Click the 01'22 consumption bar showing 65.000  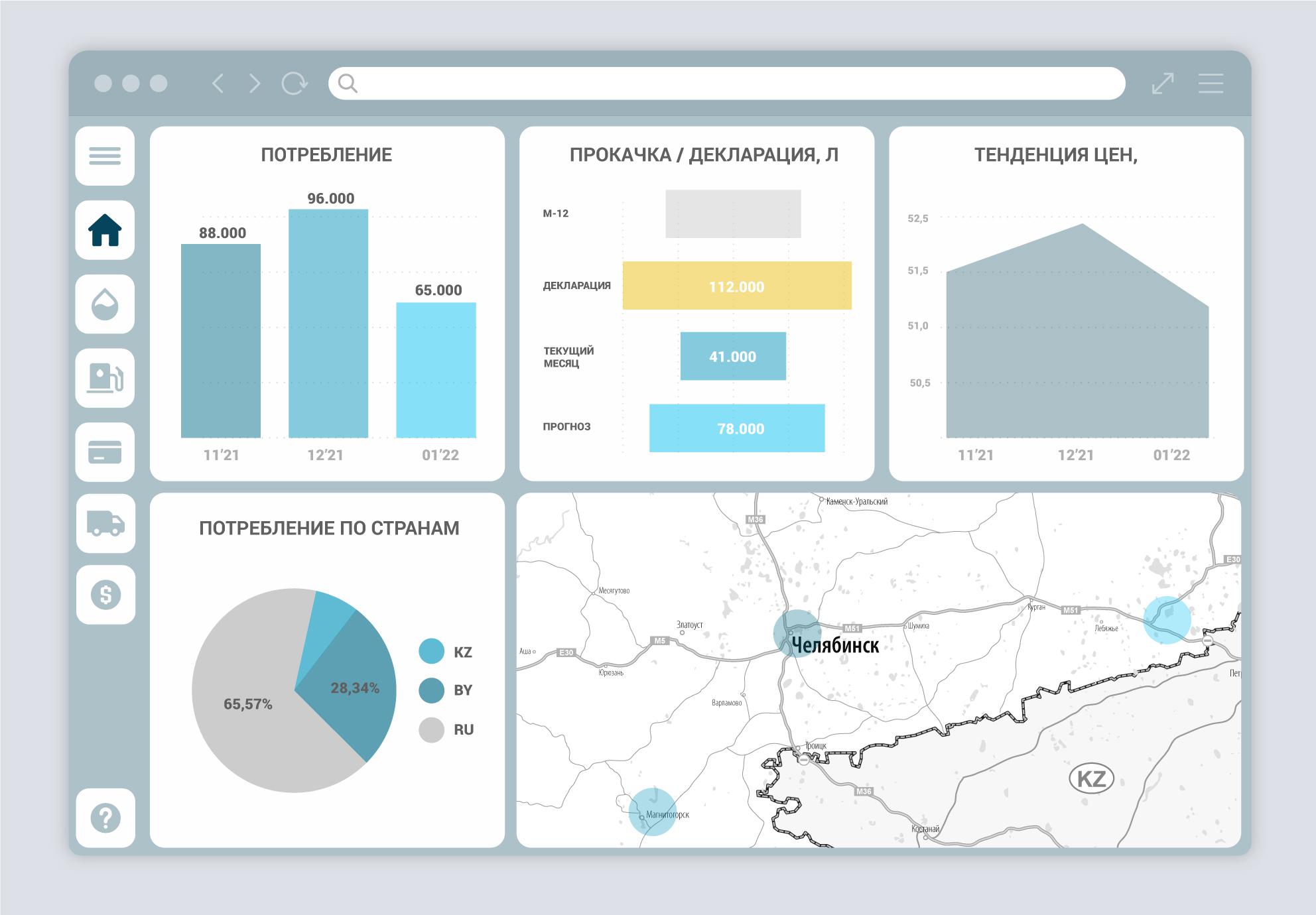click(x=436, y=370)
